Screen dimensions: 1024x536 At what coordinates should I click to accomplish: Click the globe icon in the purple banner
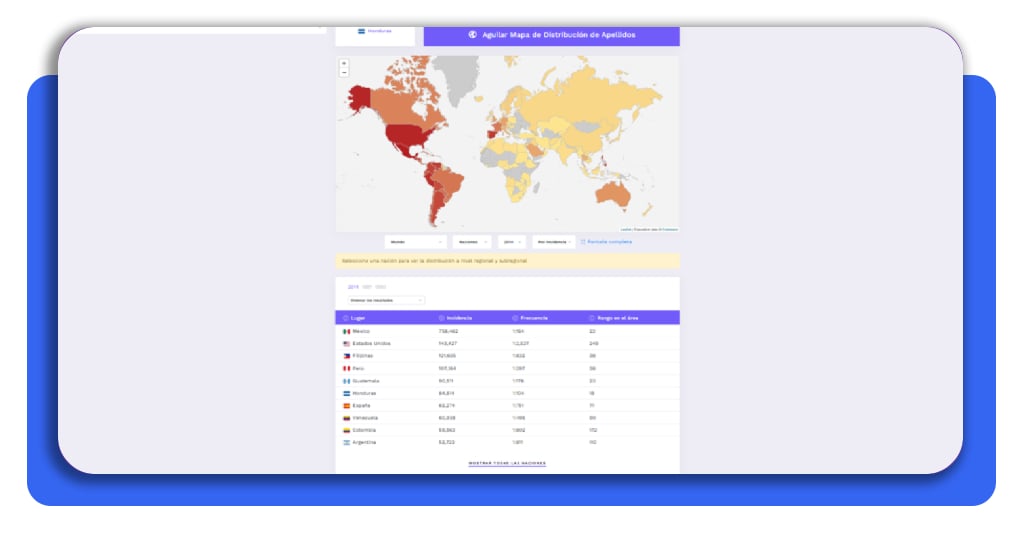click(472, 35)
